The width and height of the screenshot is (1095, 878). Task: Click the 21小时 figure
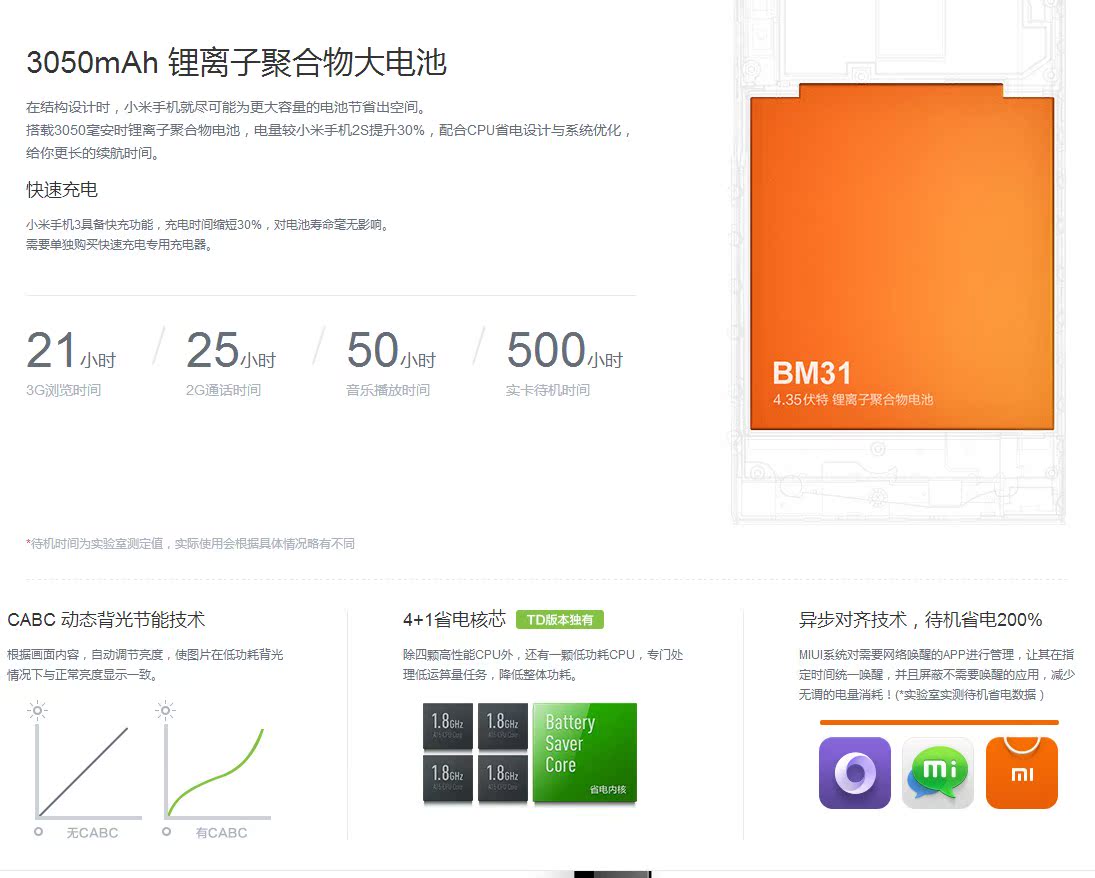(x=71, y=350)
